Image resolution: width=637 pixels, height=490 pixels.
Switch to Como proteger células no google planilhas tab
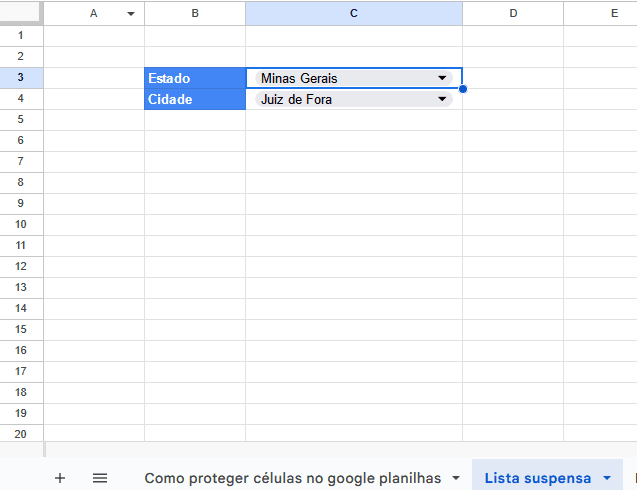point(292,478)
